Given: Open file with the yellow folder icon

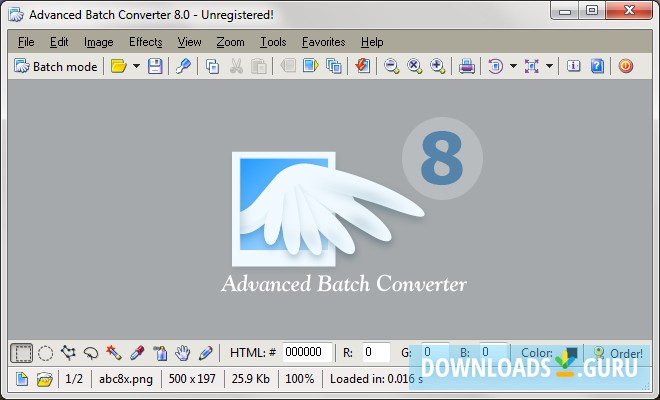Looking at the screenshot, I should [118, 66].
